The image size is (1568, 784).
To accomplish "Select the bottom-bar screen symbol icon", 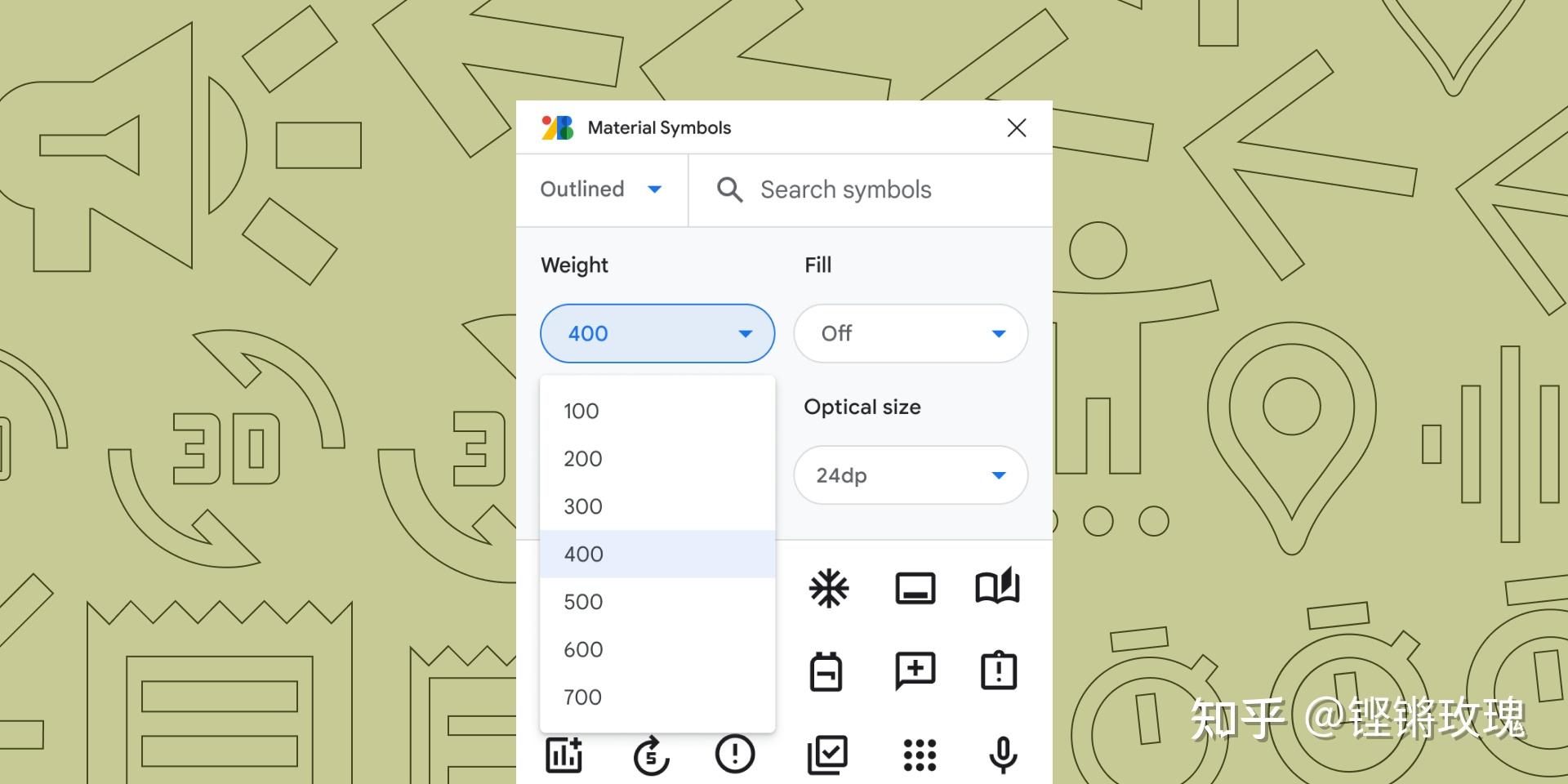I will (915, 588).
